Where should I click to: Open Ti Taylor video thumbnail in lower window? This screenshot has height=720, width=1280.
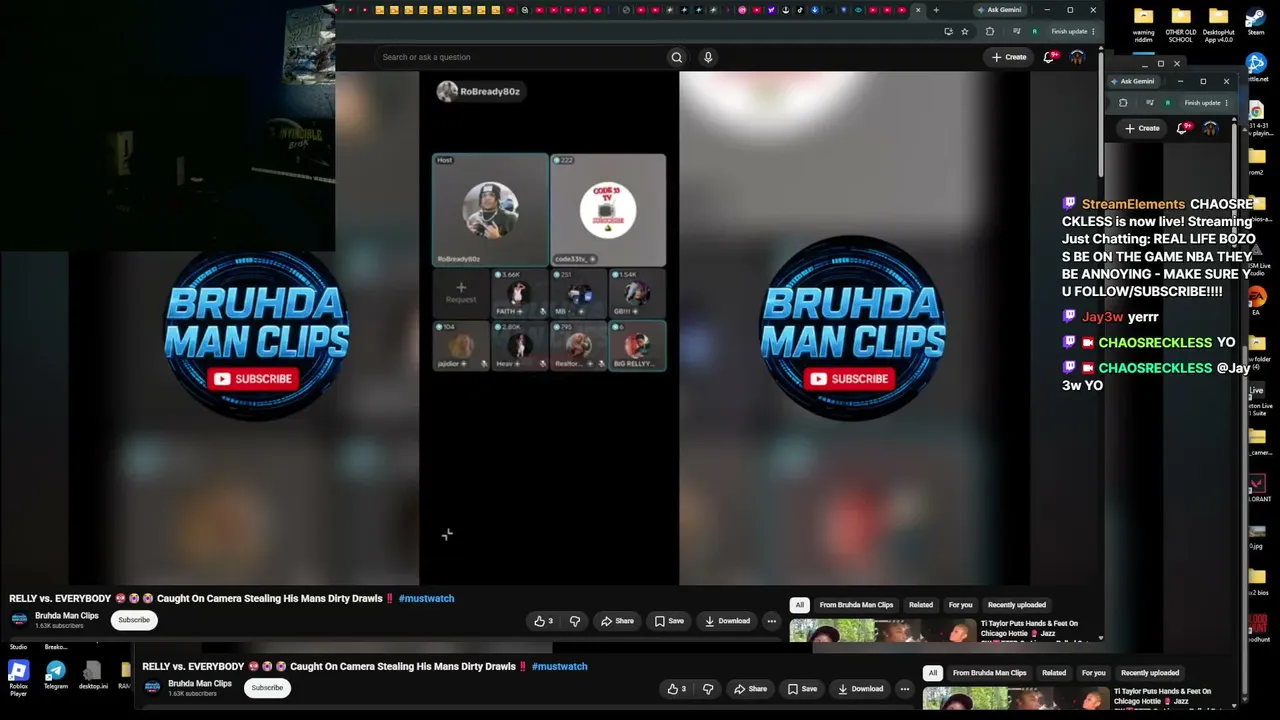tap(1016, 698)
